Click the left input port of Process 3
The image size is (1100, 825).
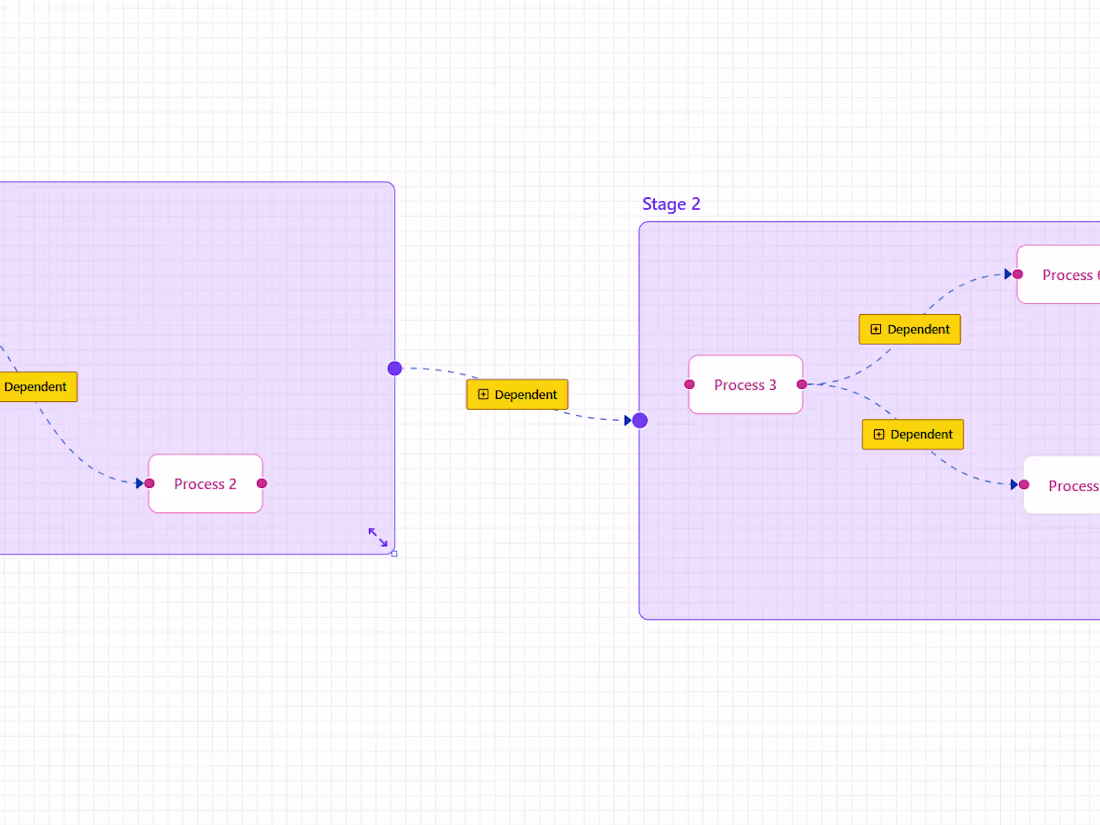[x=689, y=383]
